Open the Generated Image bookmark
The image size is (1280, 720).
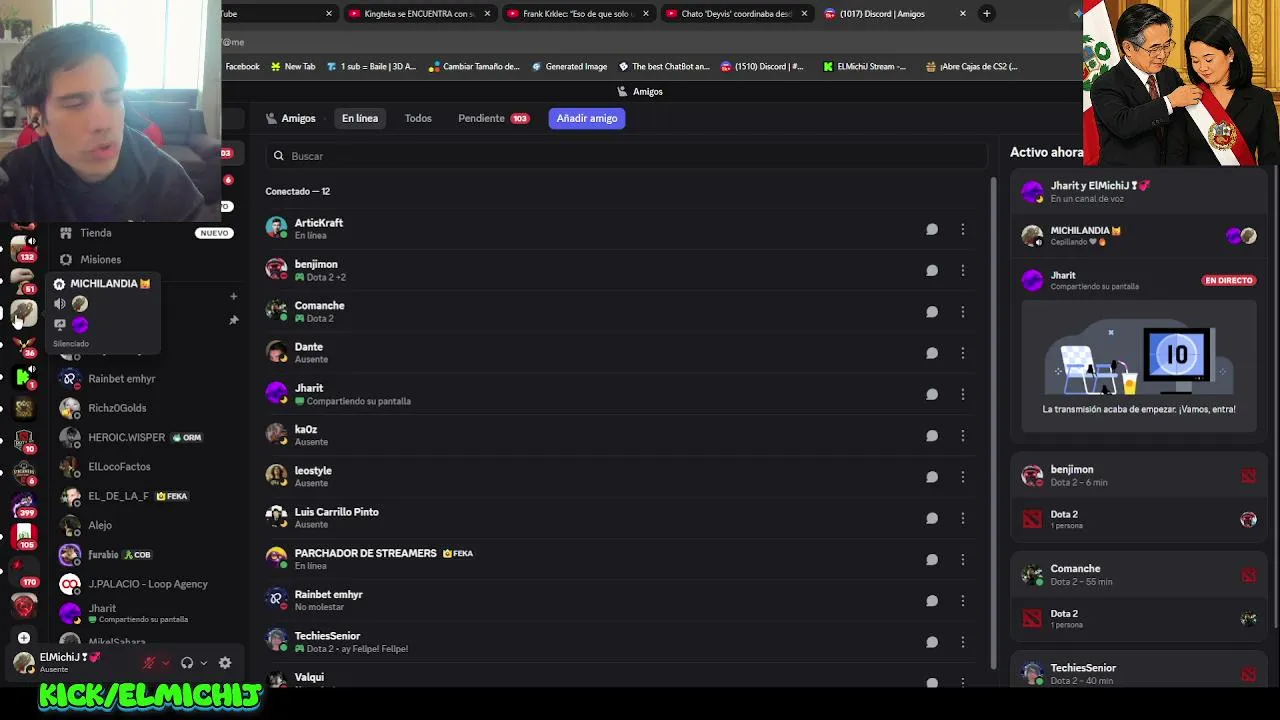[569, 67]
